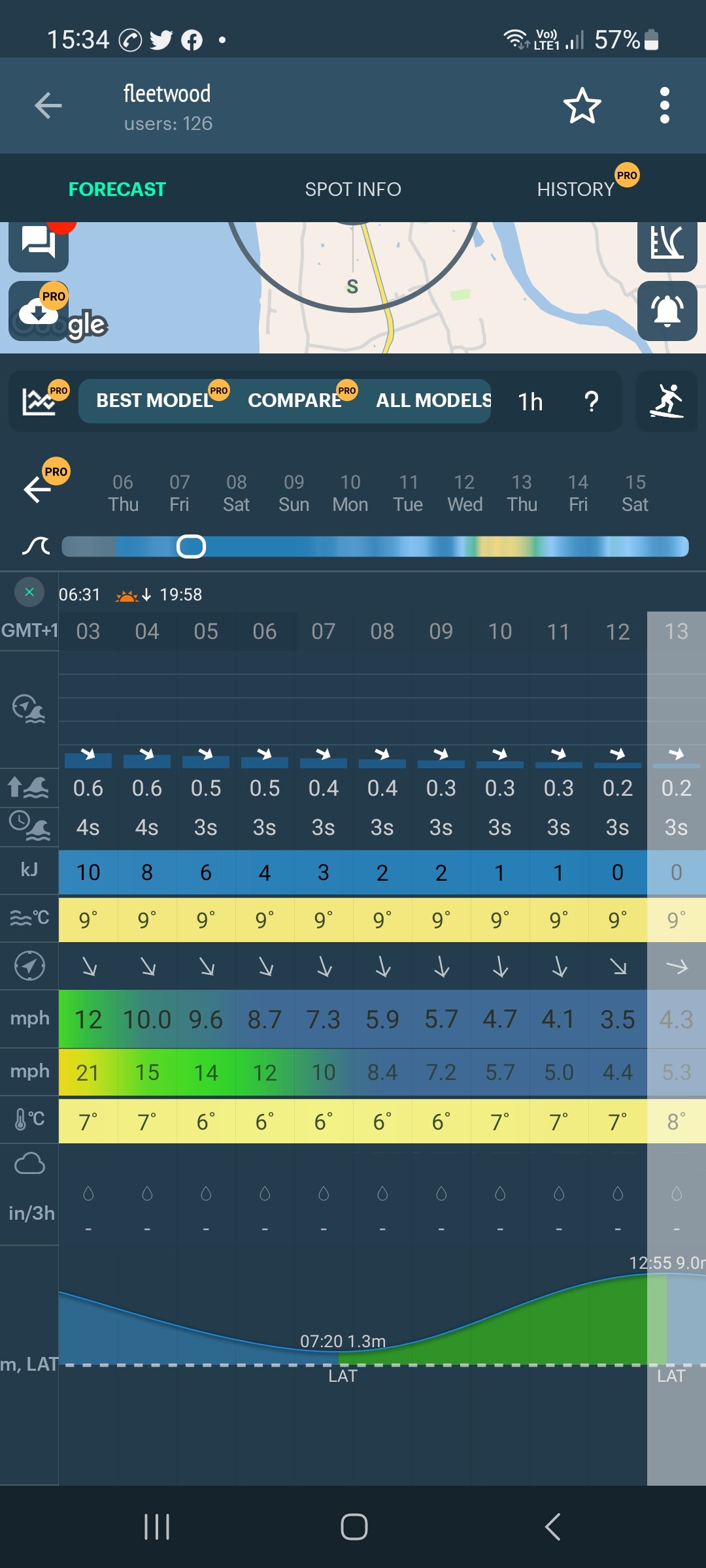Open the forecast chart graph icon

[x=41, y=401]
